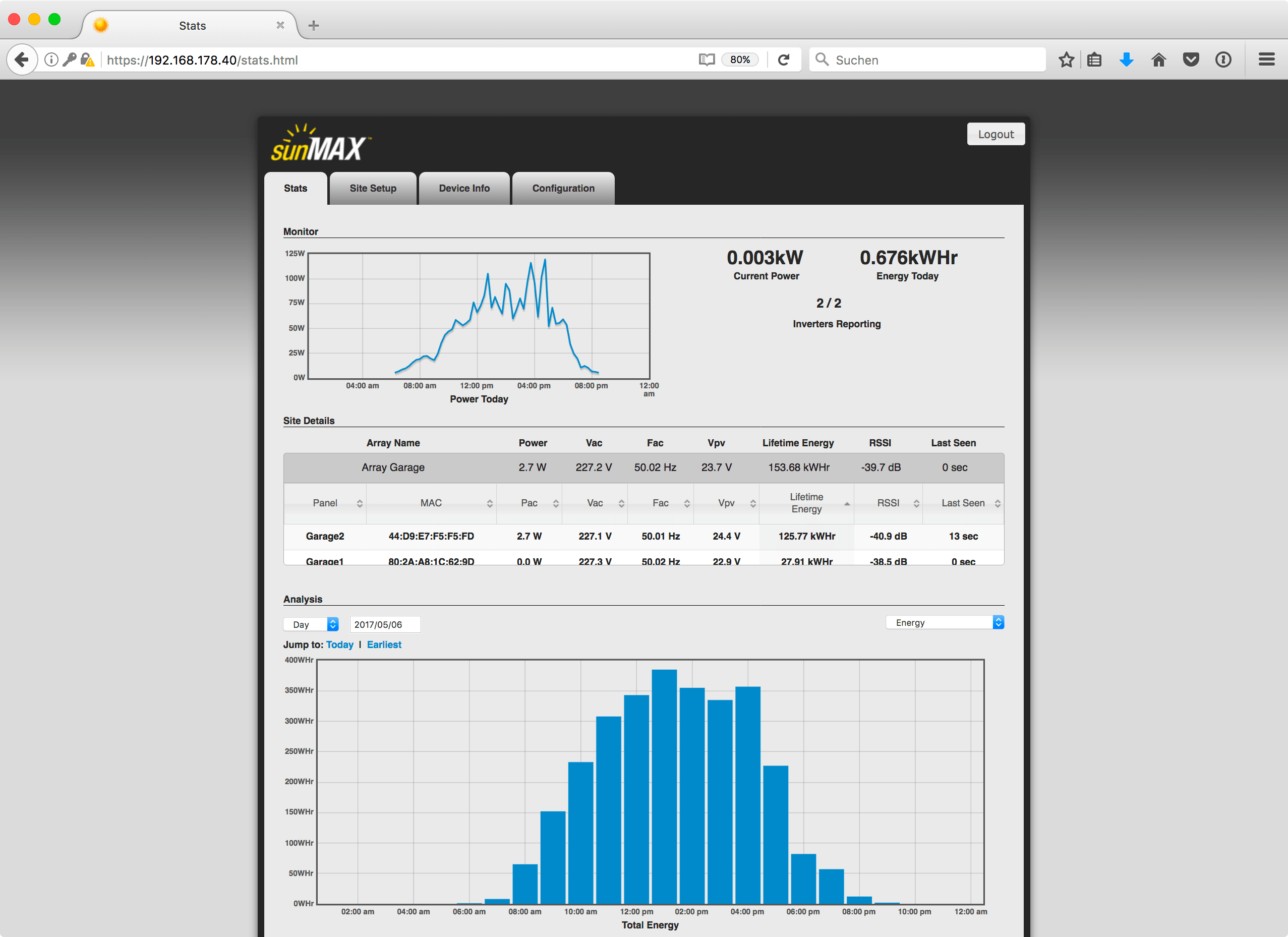Screen dimensions: 1288x937
Task: Click the 2 / 2 Inverters Reporting value
Action: pos(829,303)
